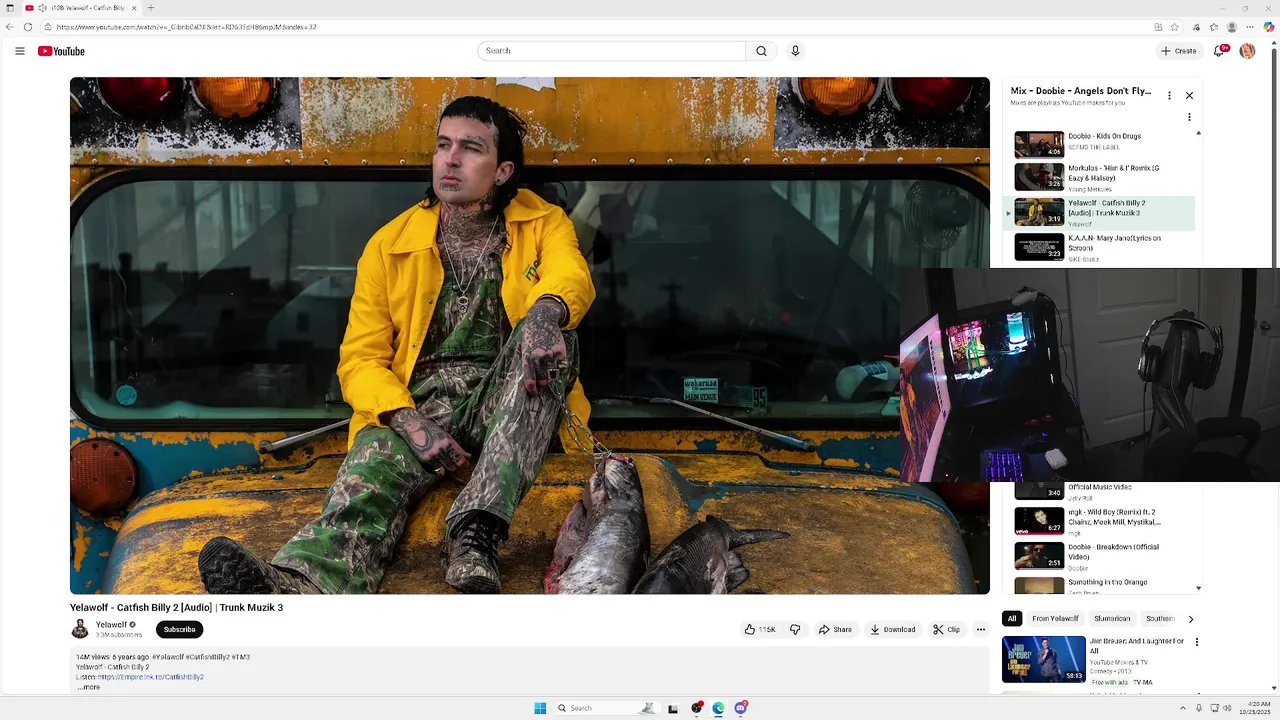Viewport: 1280px width, 720px height.
Task: Show hidden system tray icons
Action: 1182,708
